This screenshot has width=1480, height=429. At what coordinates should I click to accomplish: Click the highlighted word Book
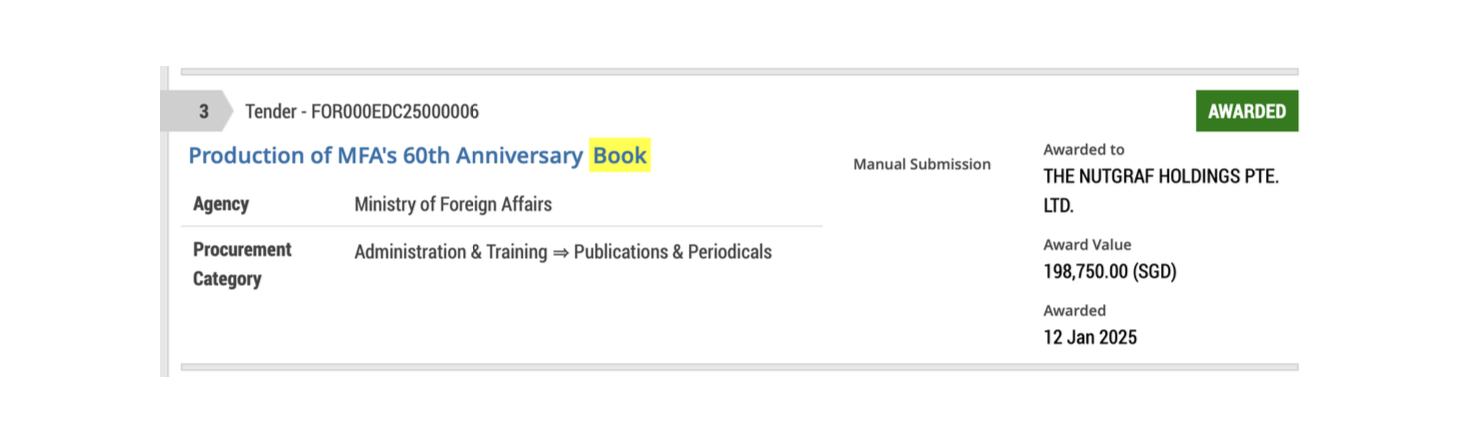(620, 156)
